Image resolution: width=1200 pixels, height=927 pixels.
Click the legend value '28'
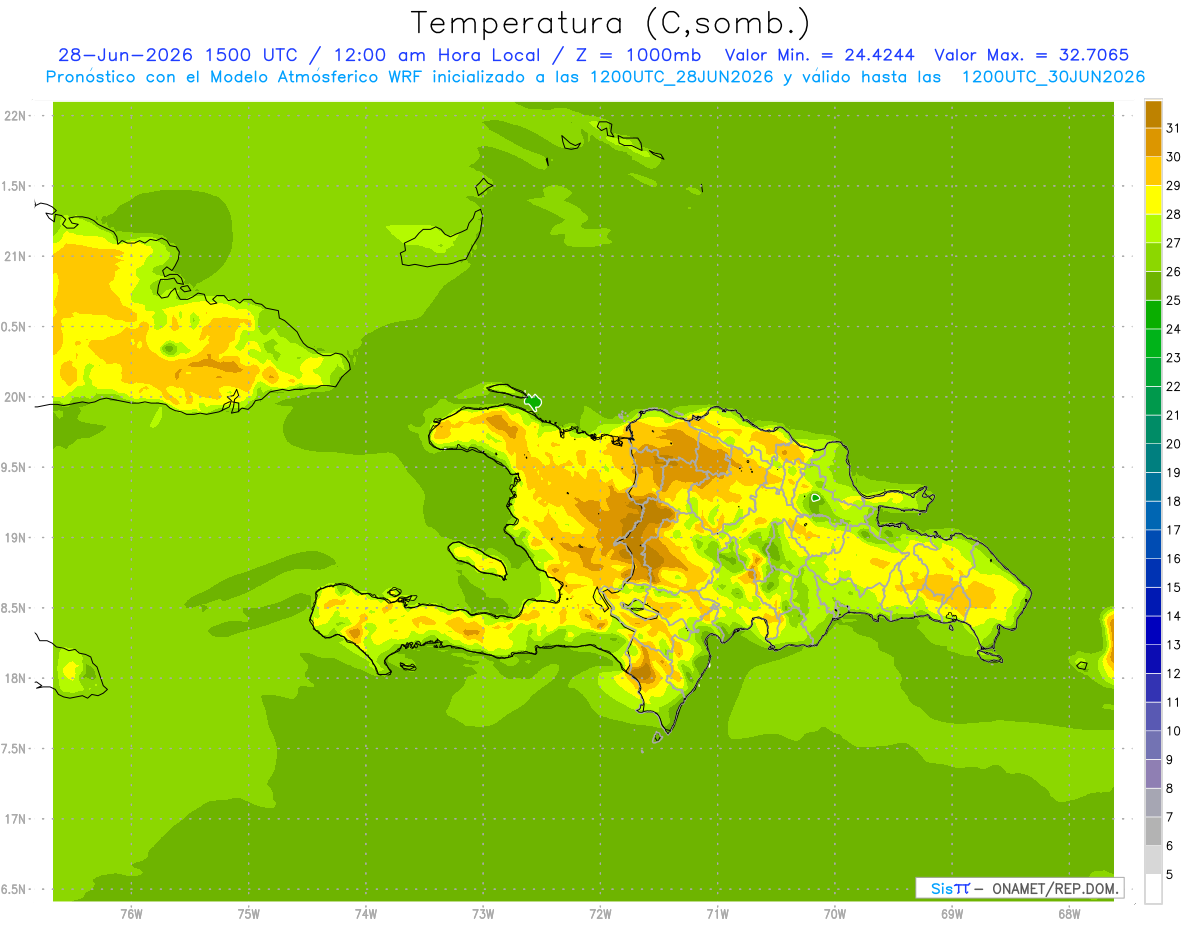point(1174,214)
